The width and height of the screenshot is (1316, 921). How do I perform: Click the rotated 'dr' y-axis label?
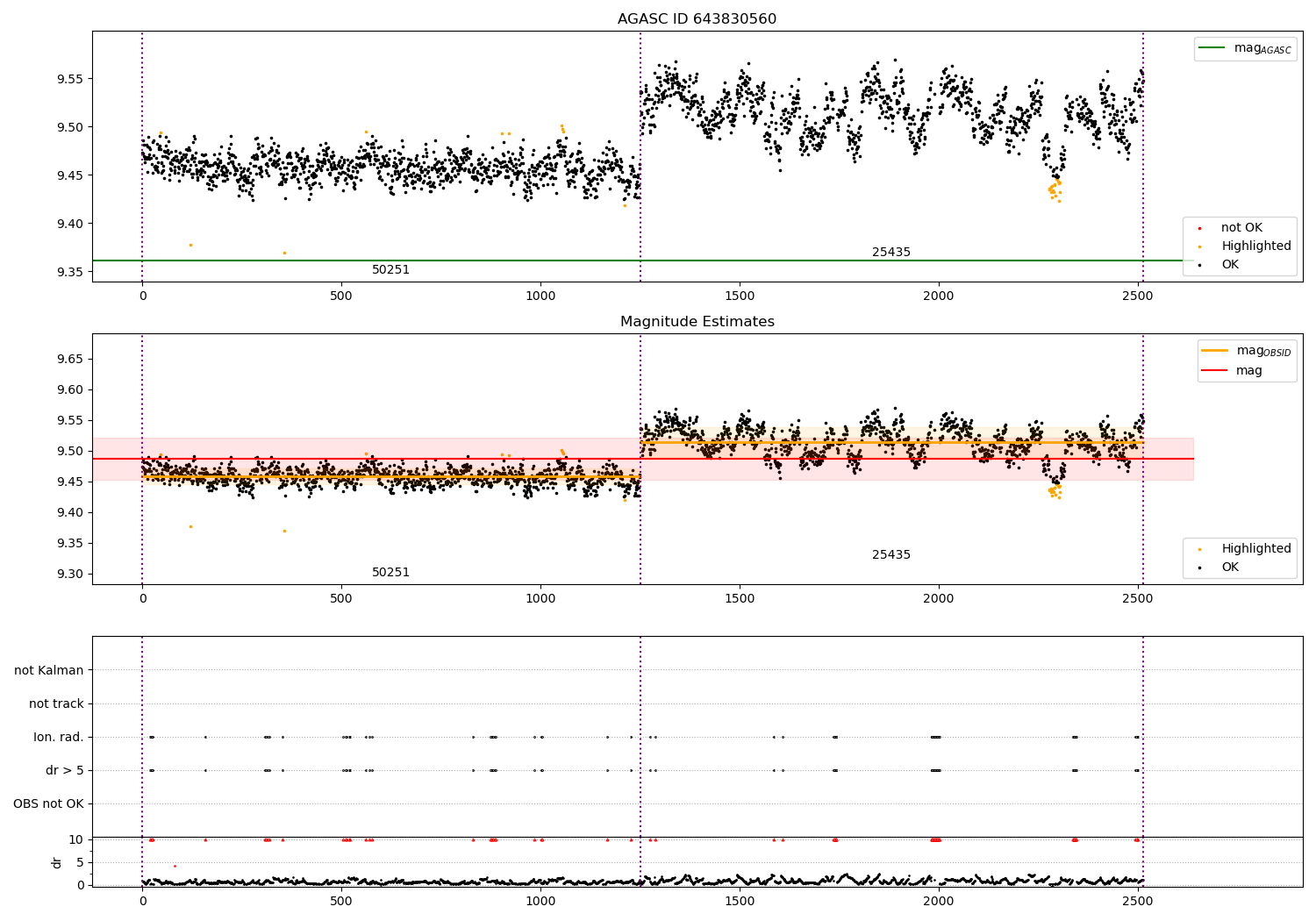point(57,862)
